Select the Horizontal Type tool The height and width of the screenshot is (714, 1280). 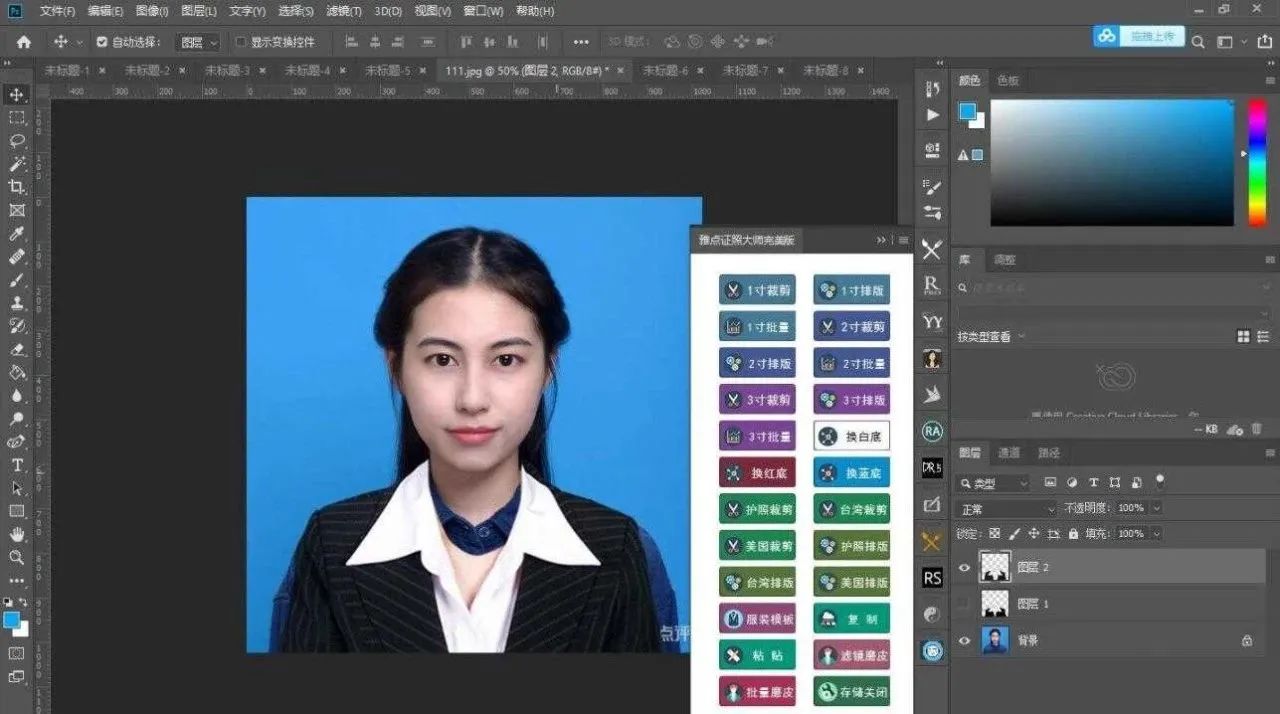pyautogui.click(x=17, y=465)
